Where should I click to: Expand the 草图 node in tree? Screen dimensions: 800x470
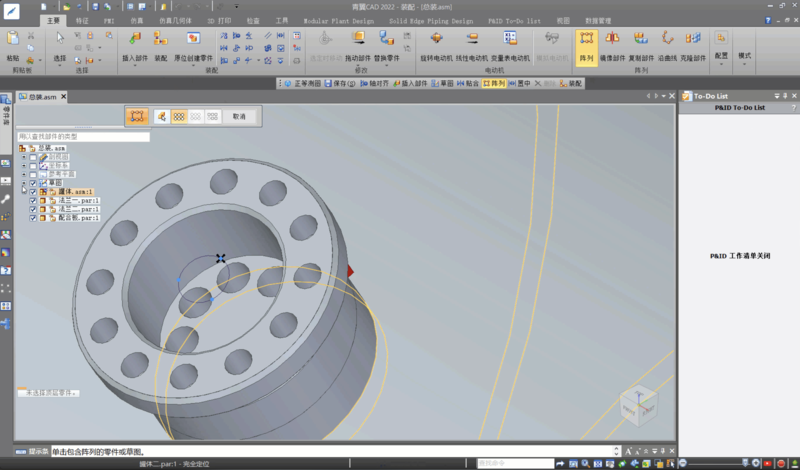23,183
